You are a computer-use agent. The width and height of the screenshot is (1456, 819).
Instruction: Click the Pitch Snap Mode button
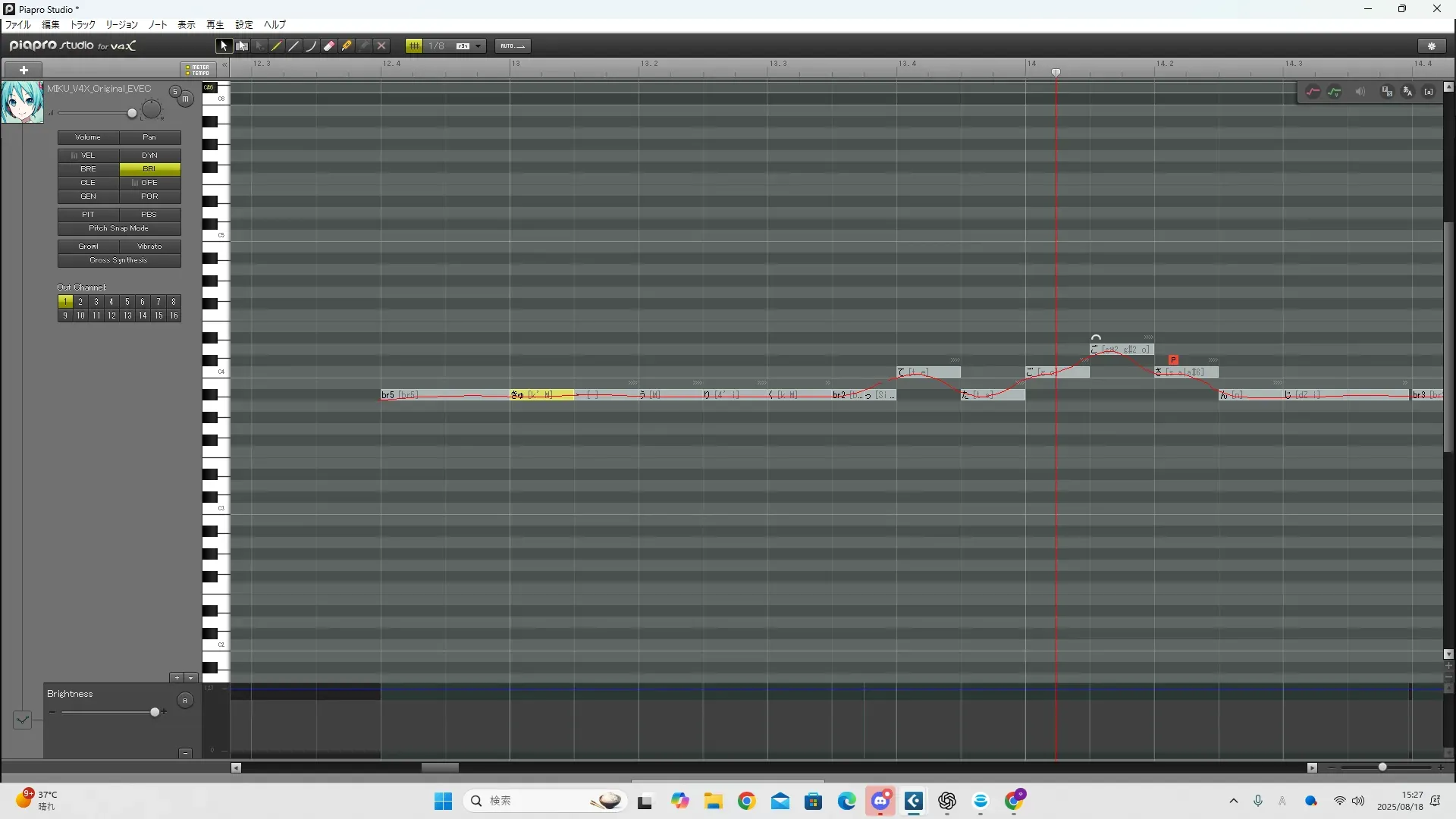click(119, 228)
